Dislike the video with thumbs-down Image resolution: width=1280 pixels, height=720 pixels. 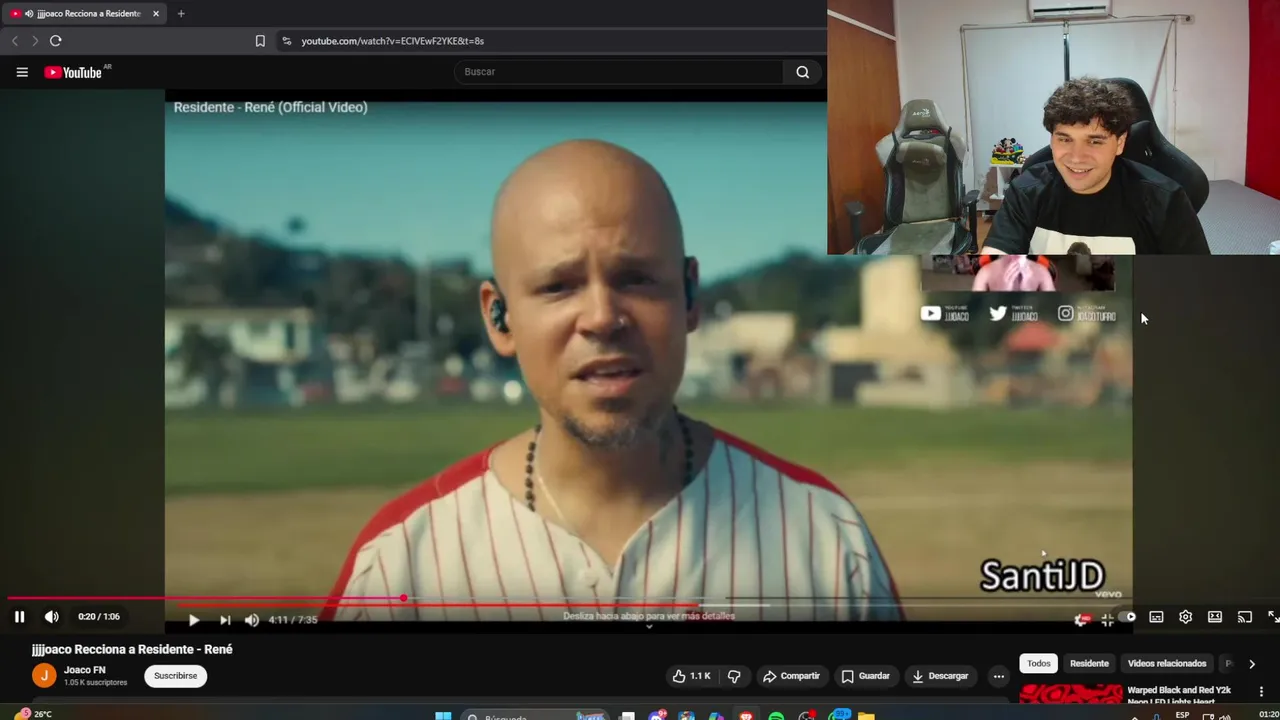(734, 676)
